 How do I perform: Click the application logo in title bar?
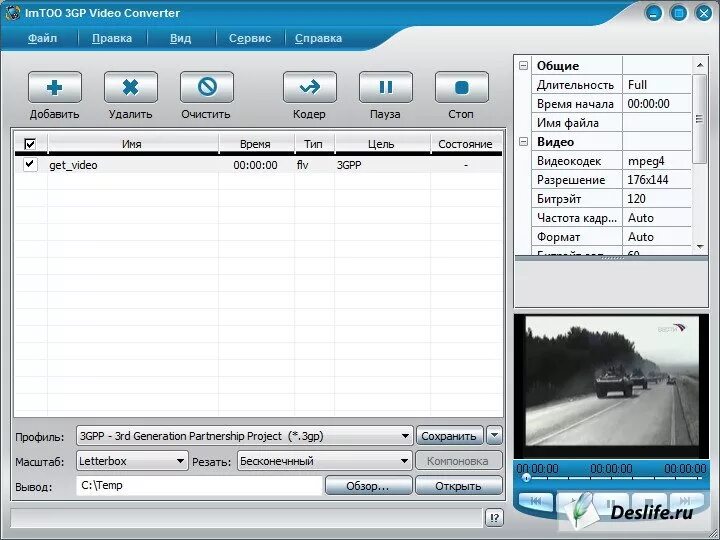(x=13, y=13)
